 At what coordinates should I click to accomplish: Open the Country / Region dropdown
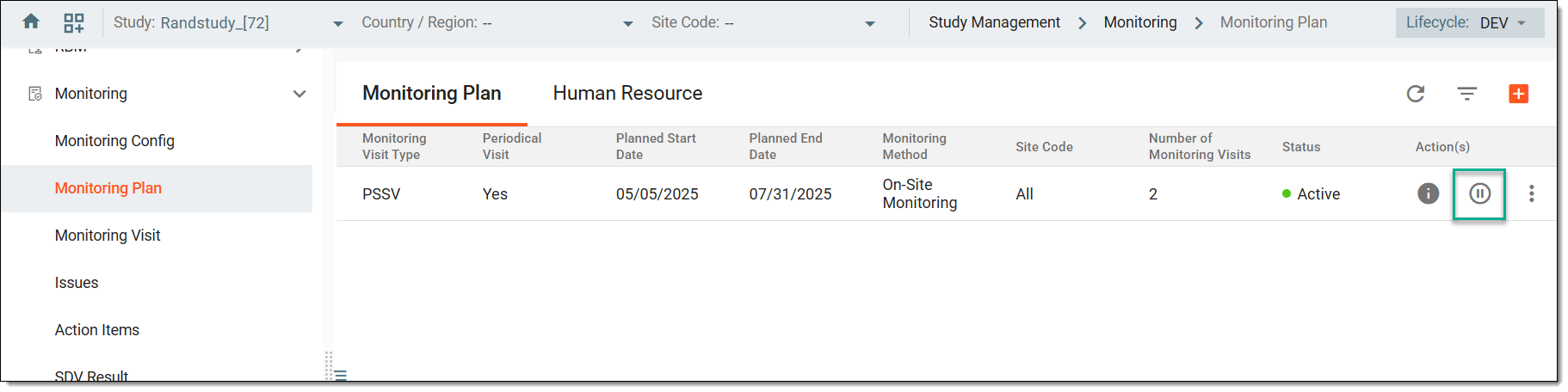point(628,23)
